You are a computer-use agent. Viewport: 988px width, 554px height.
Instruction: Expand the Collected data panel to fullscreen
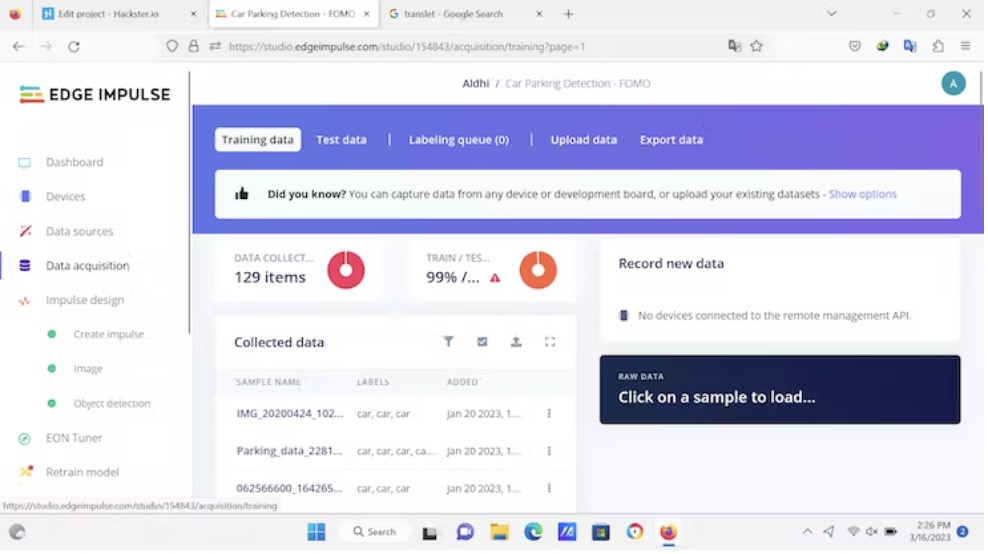coord(550,342)
